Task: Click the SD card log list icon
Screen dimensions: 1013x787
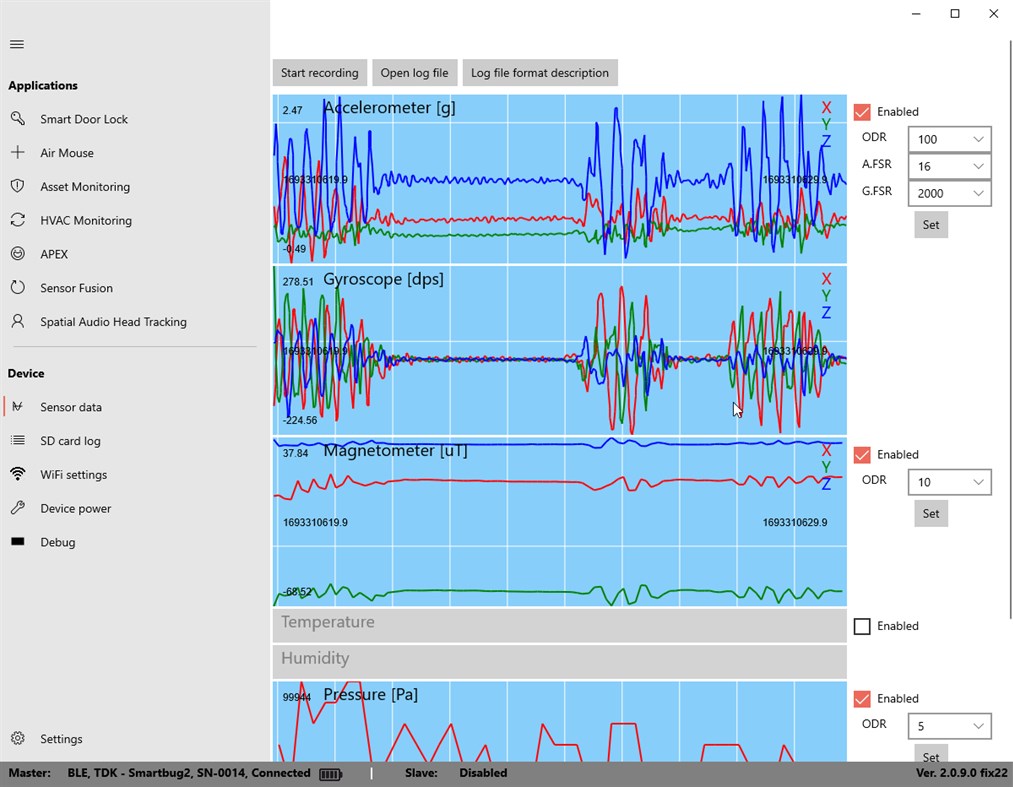Action: click(x=17, y=440)
